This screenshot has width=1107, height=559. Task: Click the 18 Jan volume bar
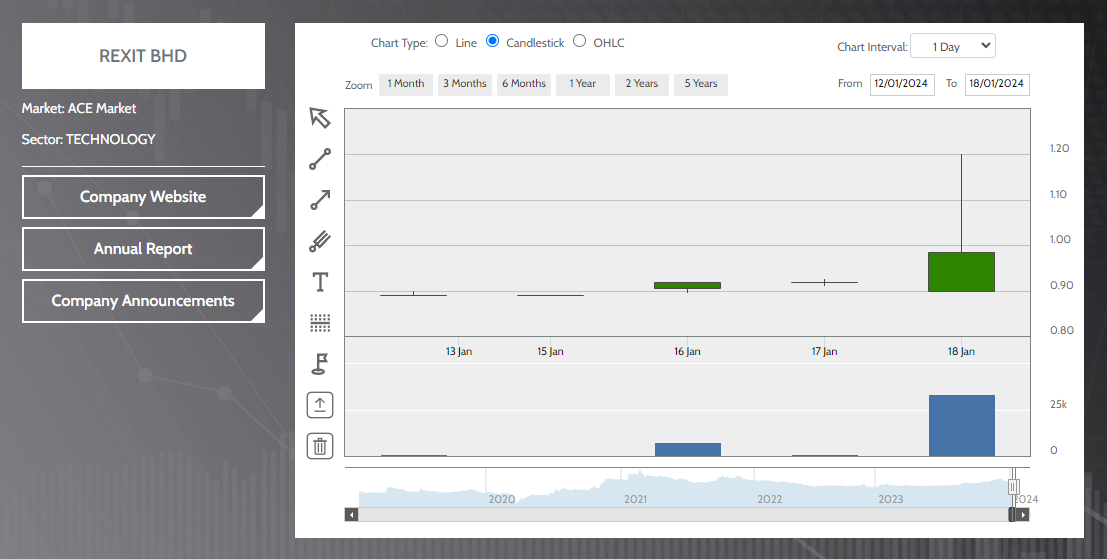[962, 426]
